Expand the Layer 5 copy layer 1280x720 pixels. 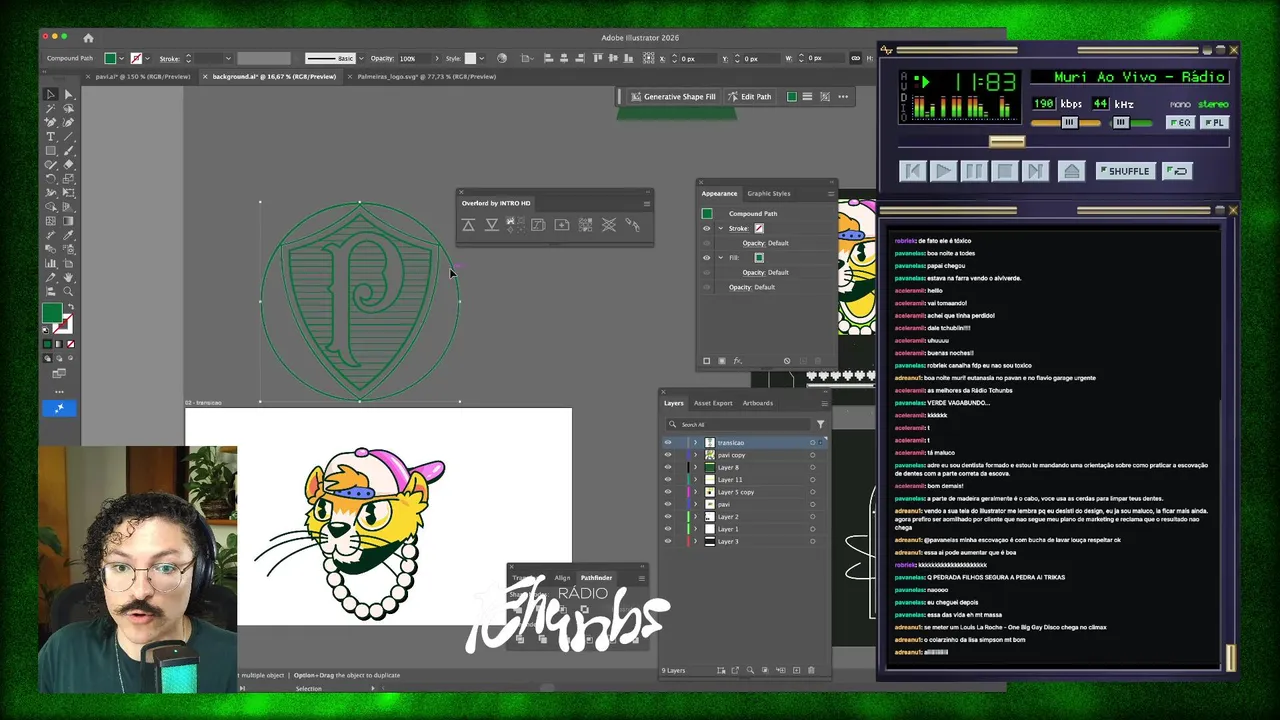696,492
